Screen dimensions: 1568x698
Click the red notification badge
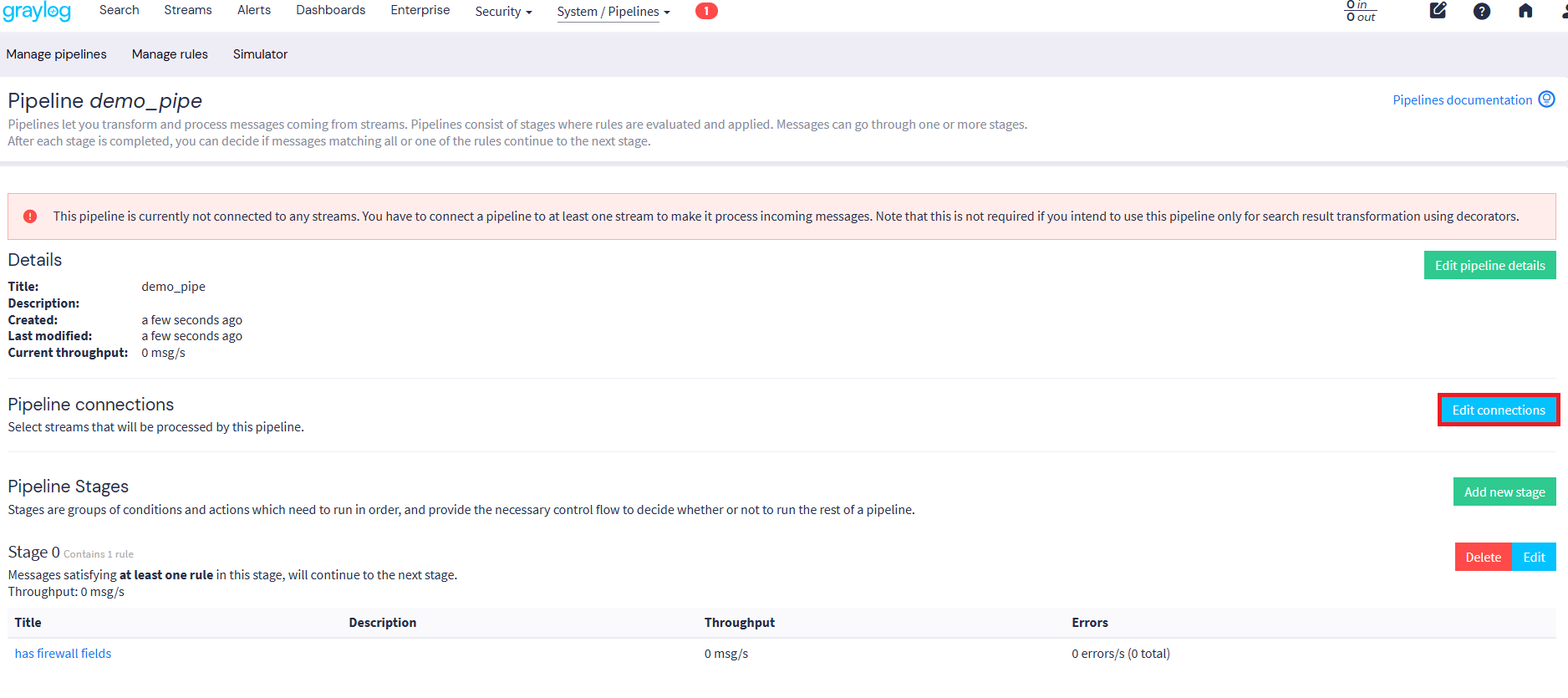(x=705, y=11)
